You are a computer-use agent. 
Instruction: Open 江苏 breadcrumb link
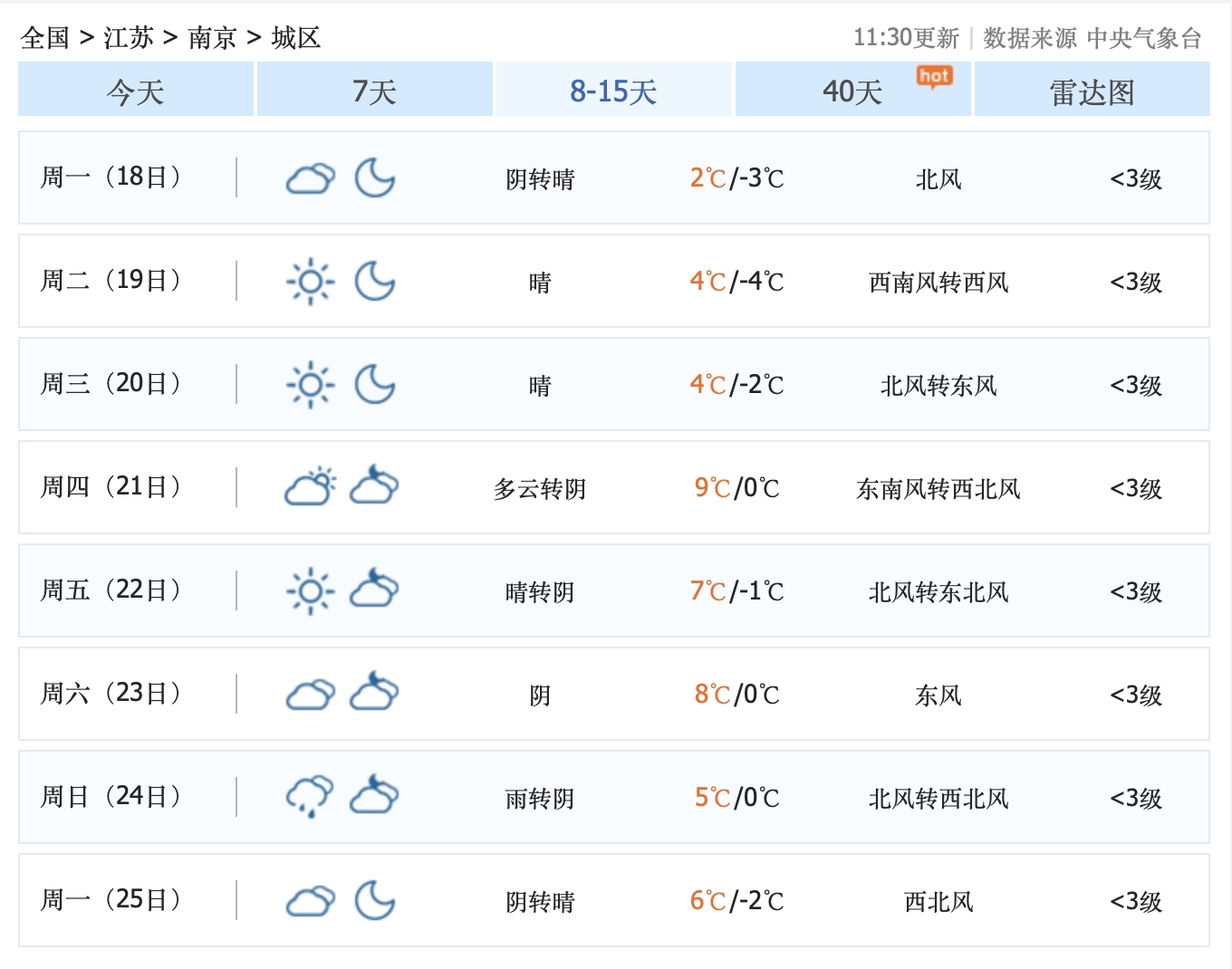tap(129, 38)
